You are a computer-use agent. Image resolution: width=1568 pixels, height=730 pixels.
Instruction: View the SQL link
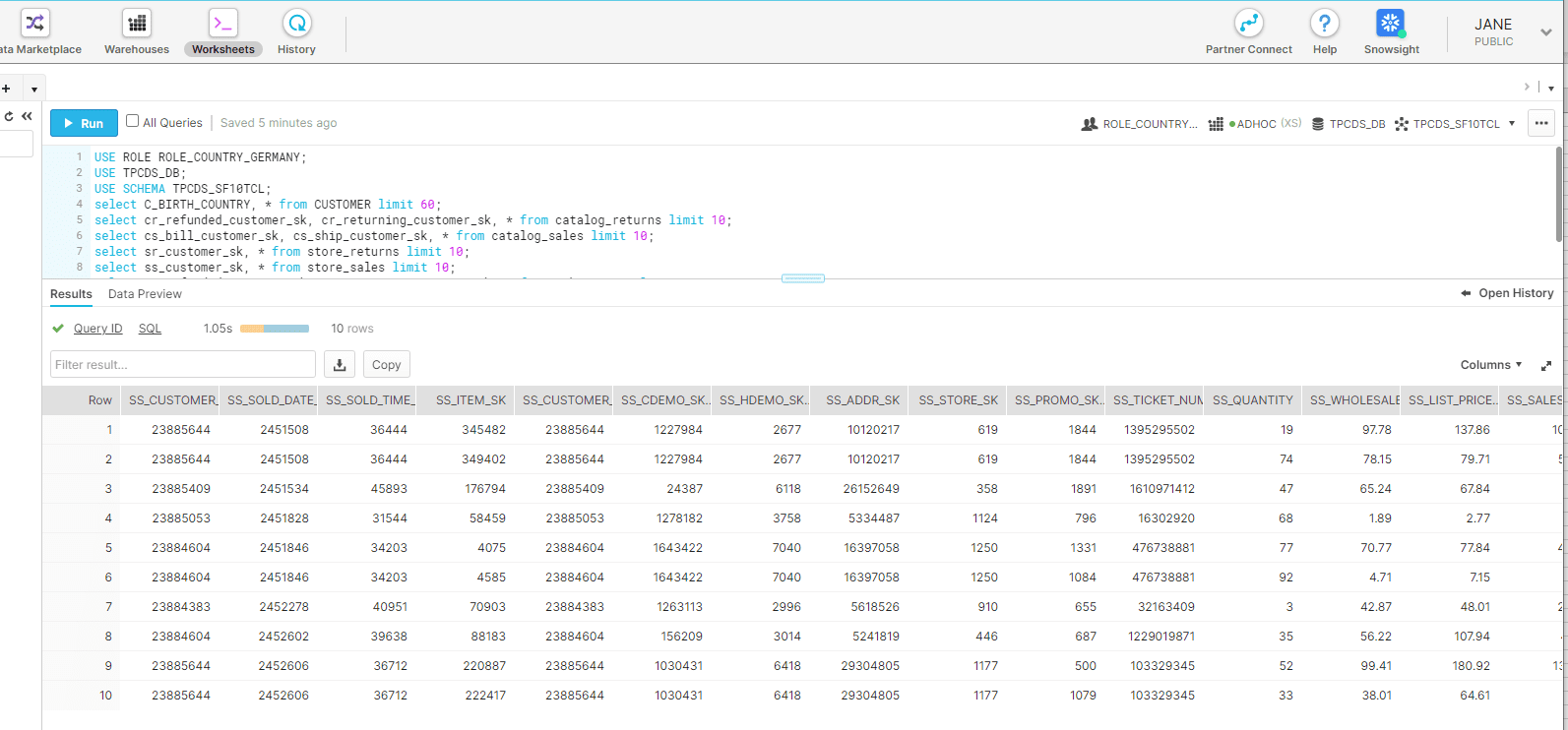pyautogui.click(x=150, y=329)
